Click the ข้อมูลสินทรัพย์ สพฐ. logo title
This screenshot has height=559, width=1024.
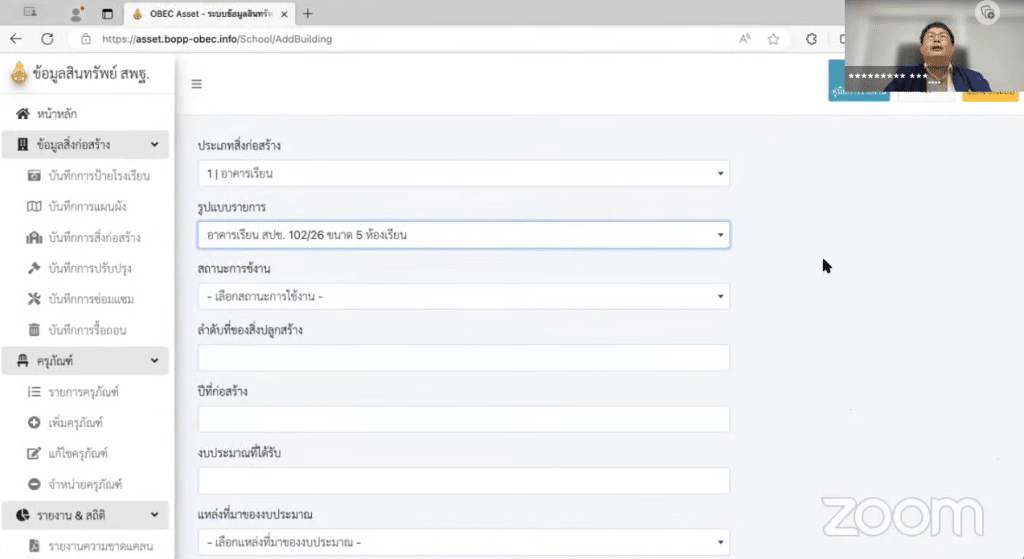coord(80,73)
